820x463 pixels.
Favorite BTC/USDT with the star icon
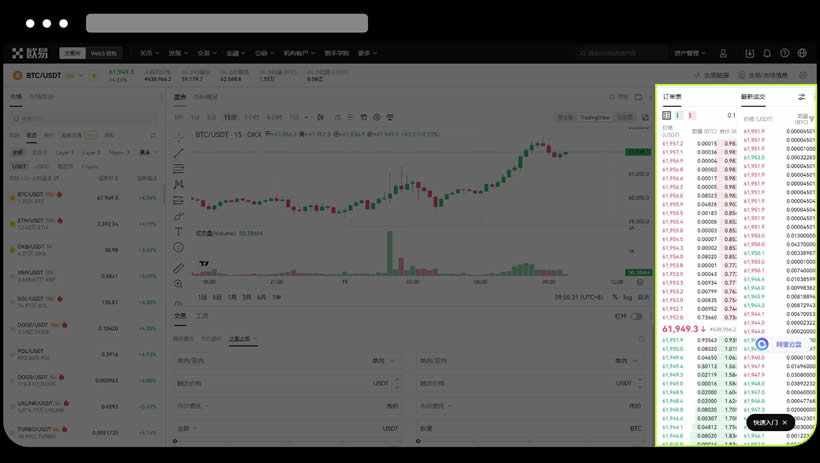[x=95, y=75]
